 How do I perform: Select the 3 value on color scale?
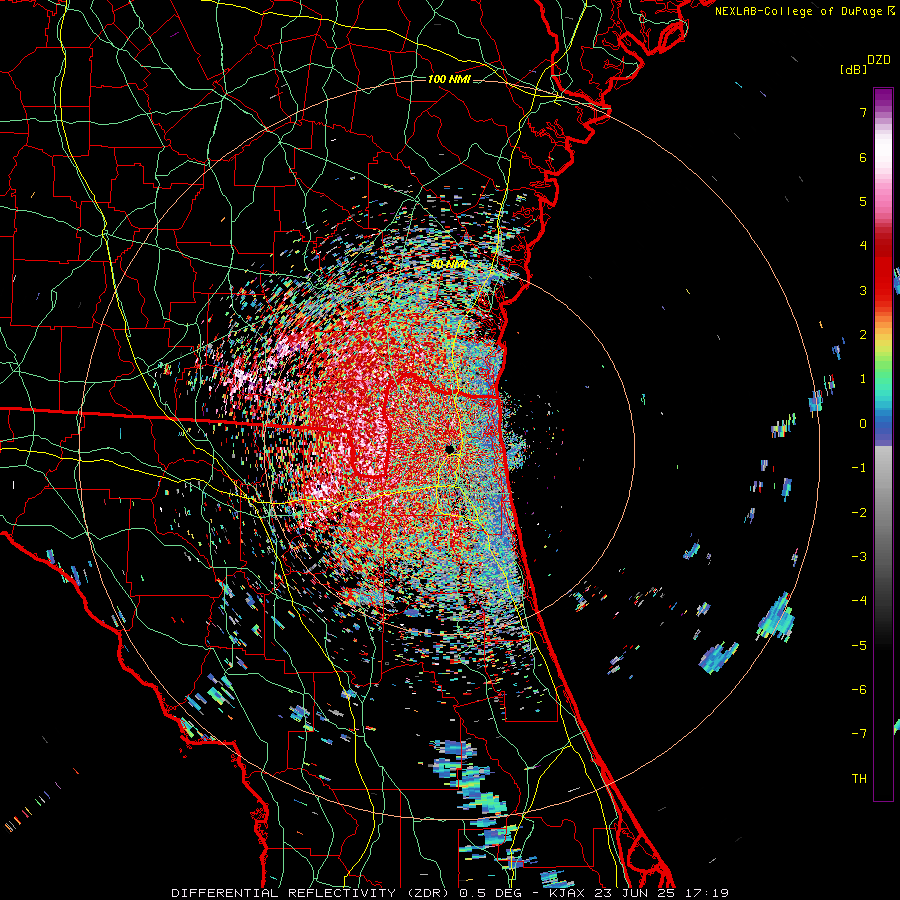tap(863, 290)
